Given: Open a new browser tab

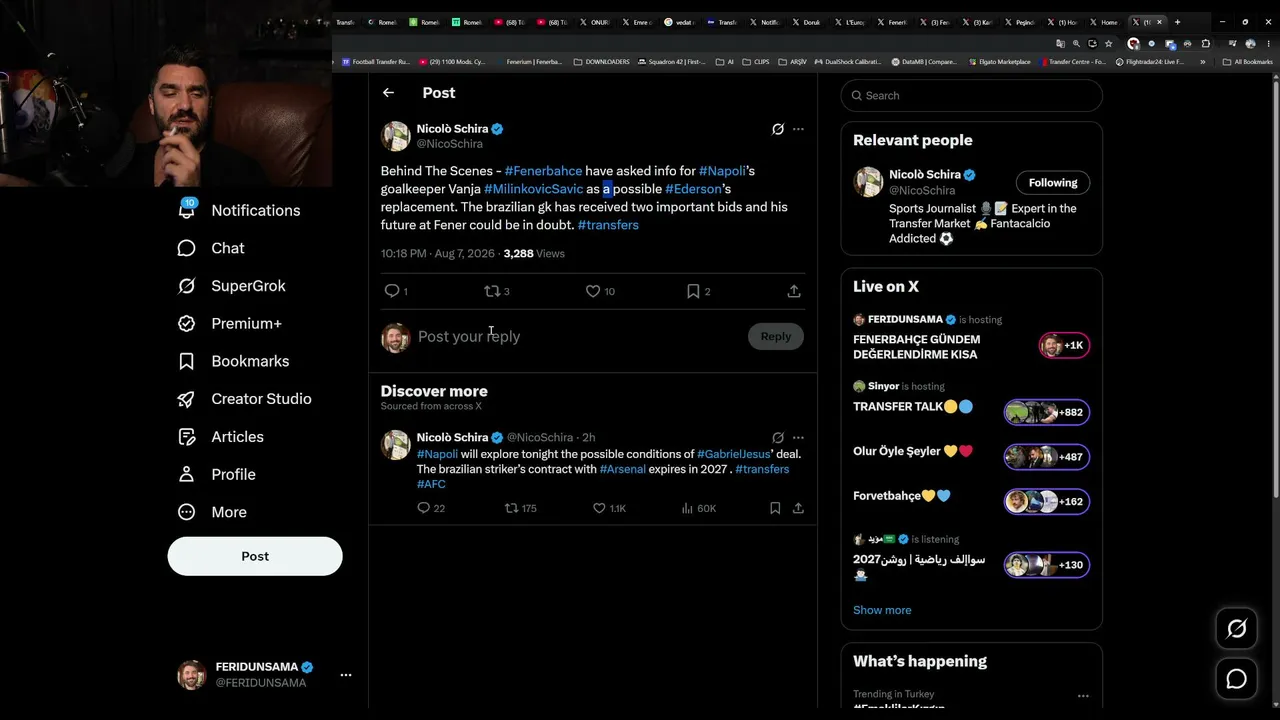Looking at the screenshot, I should pos(1177,22).
